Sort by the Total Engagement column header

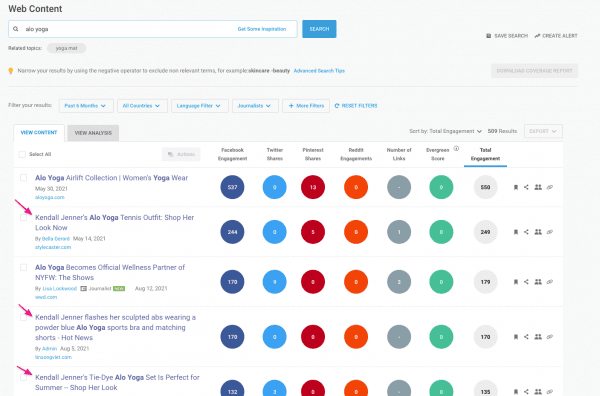pyautogui.click(x=485, y=154)
